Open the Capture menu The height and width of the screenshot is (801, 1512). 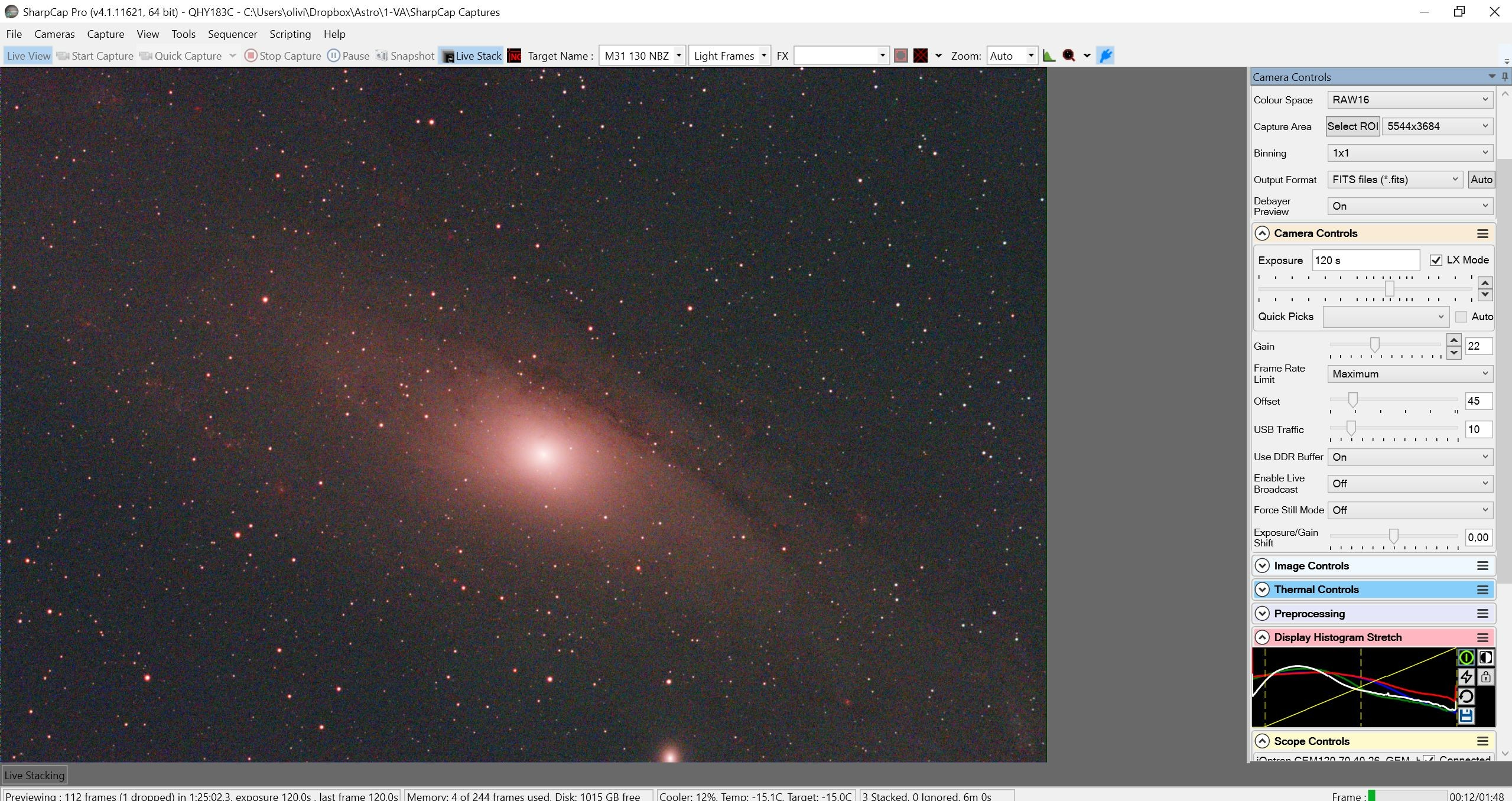tap(106, 34)
